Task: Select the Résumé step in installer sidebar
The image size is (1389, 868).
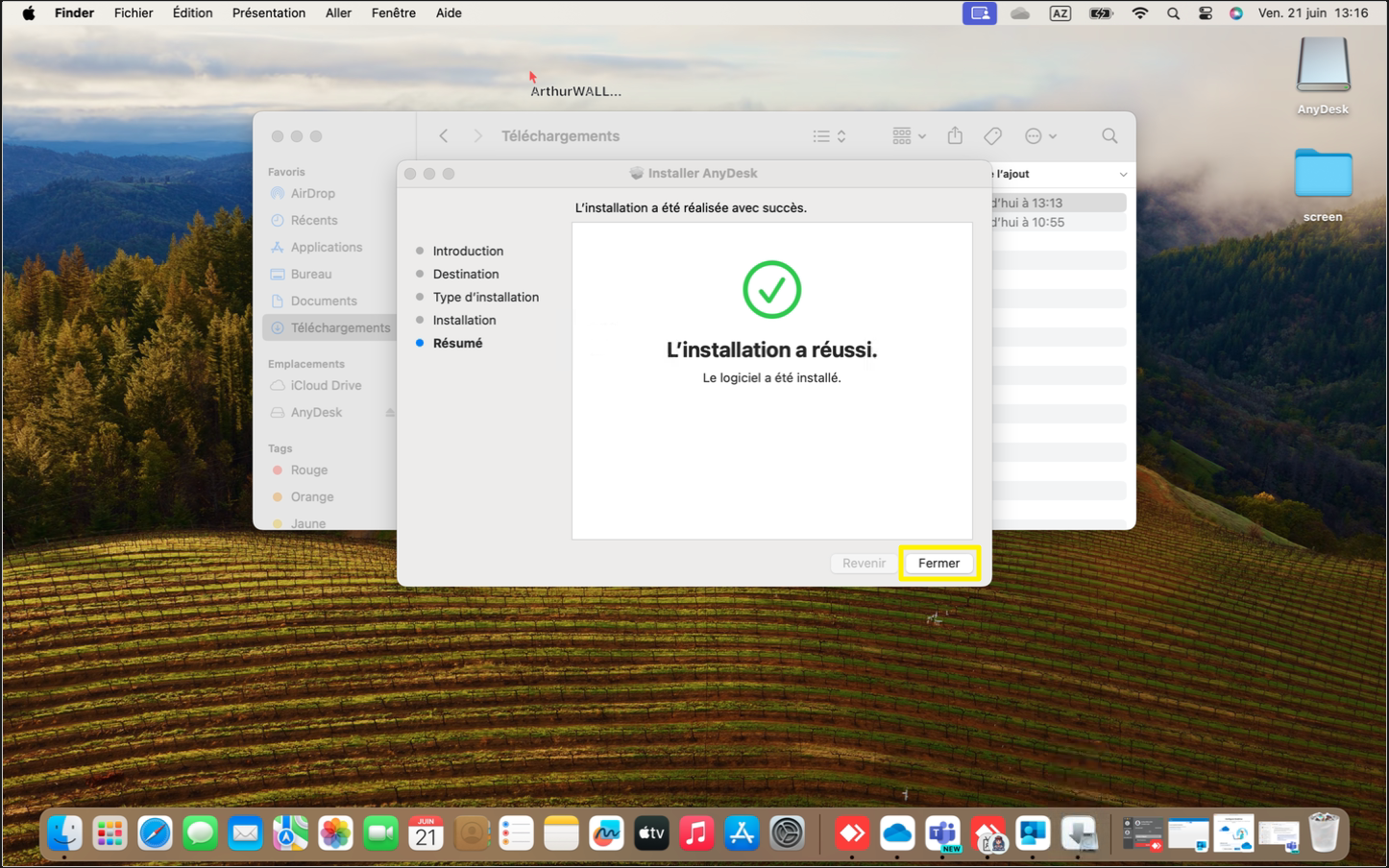Action: [457, 343]
